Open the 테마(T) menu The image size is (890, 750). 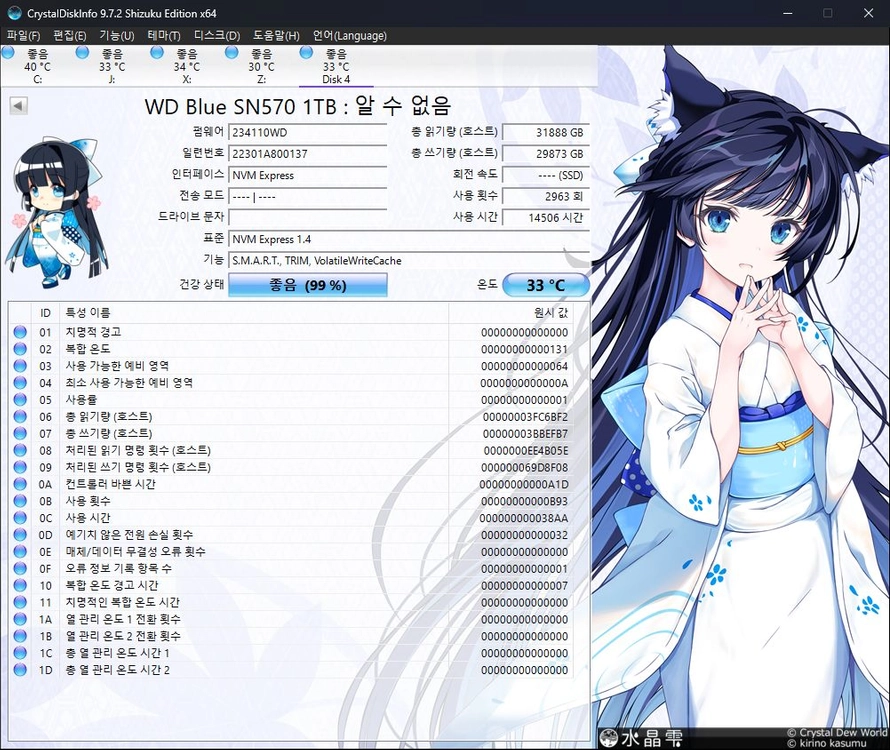click(164, 36)
